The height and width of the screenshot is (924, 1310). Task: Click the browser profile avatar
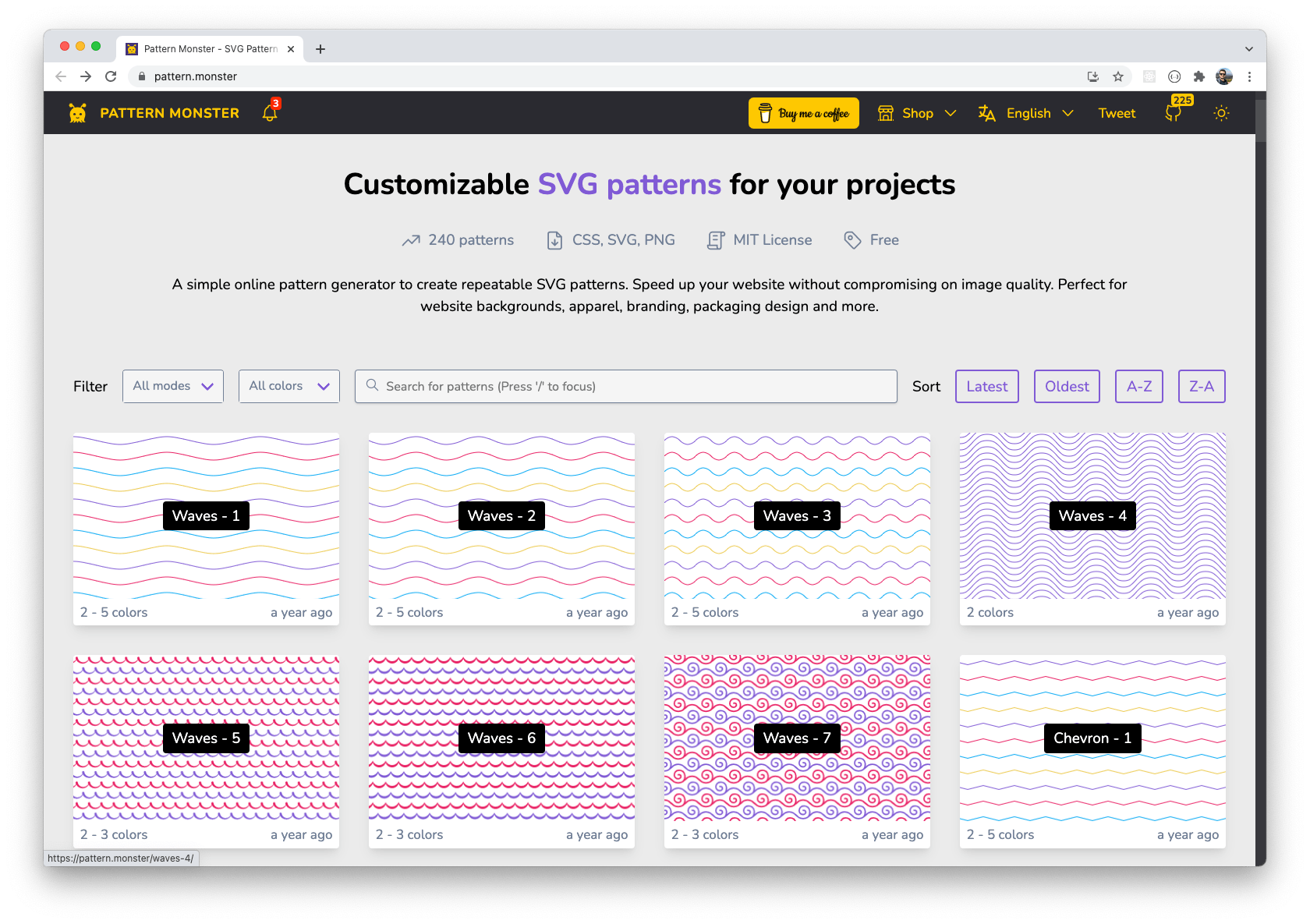pos(1224,76)
